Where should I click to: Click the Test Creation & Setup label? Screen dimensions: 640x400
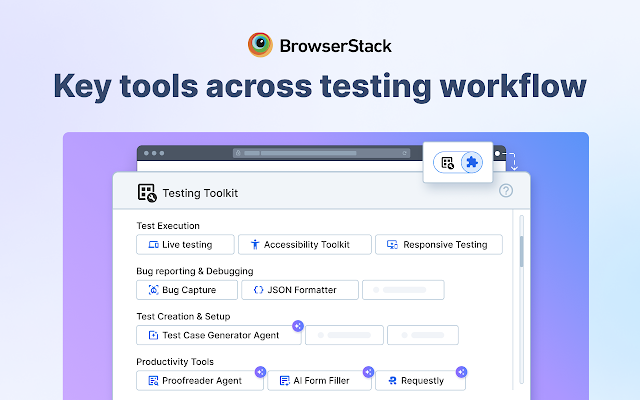pyautogui.click(x=183, y=316)
